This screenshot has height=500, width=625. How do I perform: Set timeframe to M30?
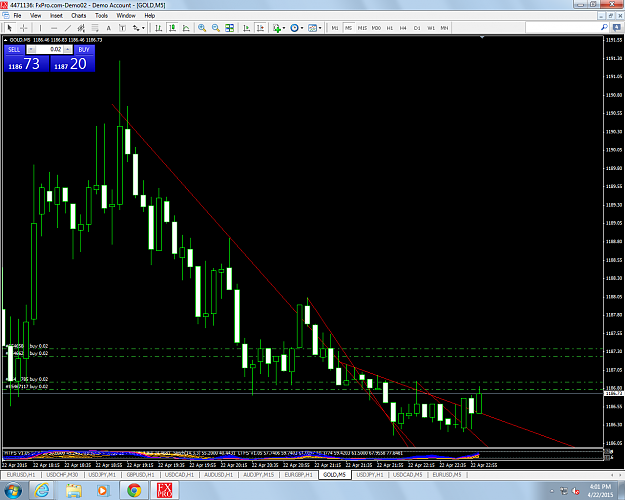click(x=376, y=28)
